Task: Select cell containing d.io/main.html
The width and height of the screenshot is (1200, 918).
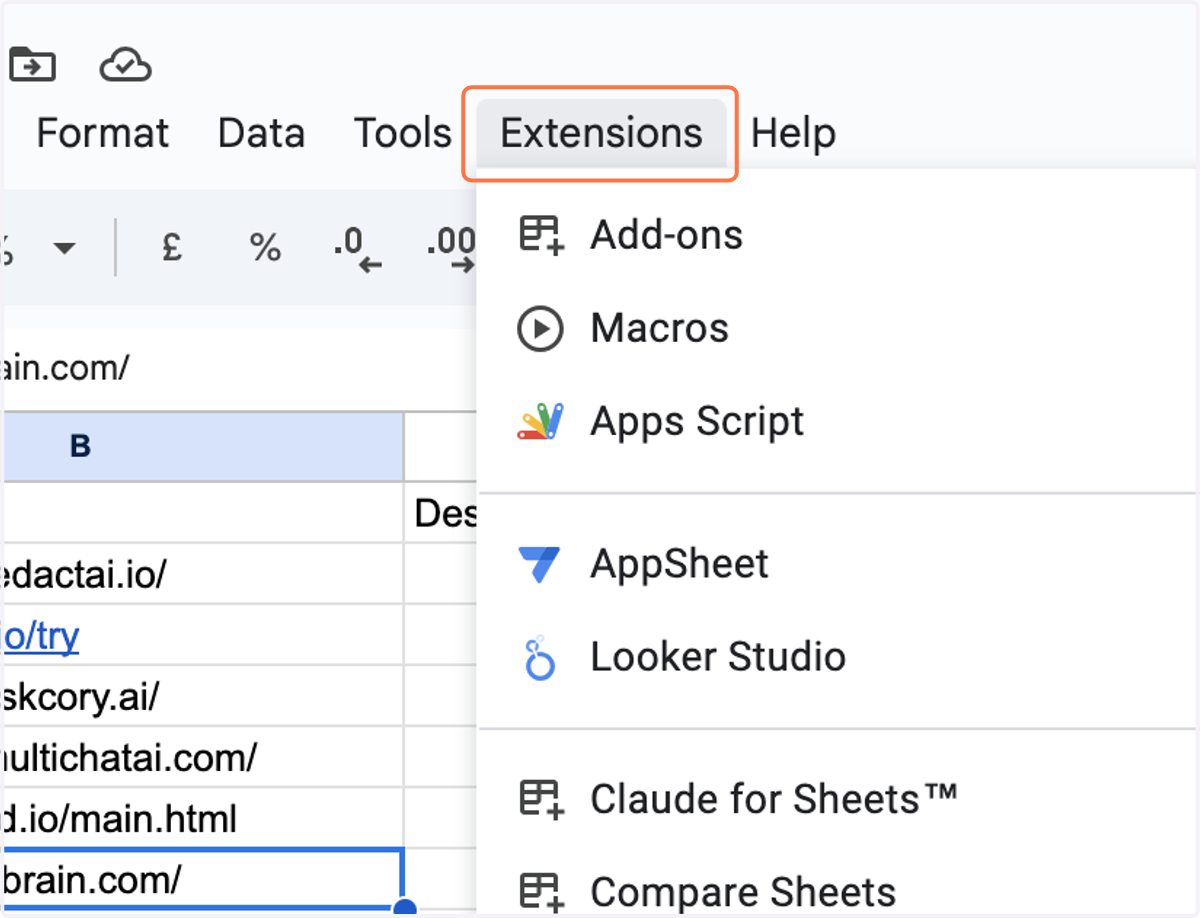Action: 203,818
